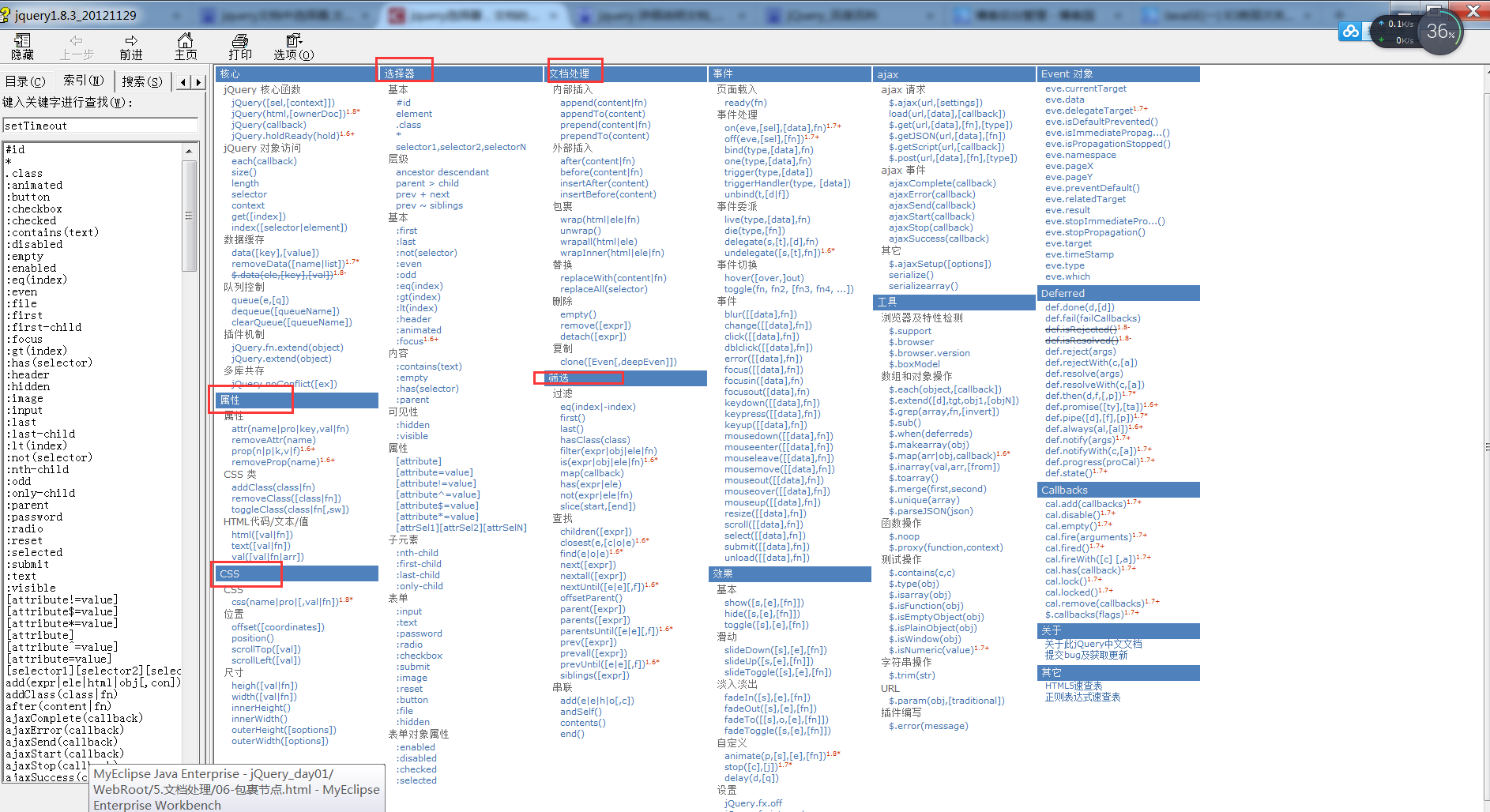Select :first-child in the index list
1490x812 pixels.
(x=43, y=327)
